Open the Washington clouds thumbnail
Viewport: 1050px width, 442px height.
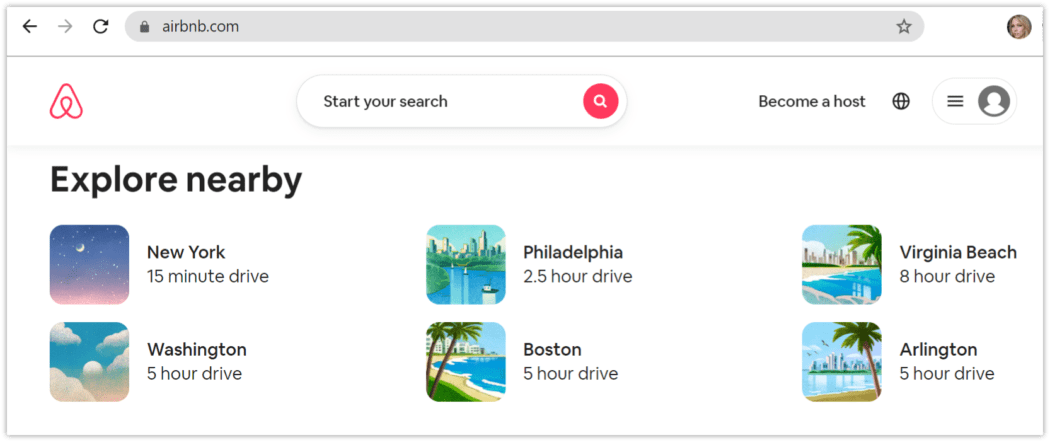[x=89, y=362]
